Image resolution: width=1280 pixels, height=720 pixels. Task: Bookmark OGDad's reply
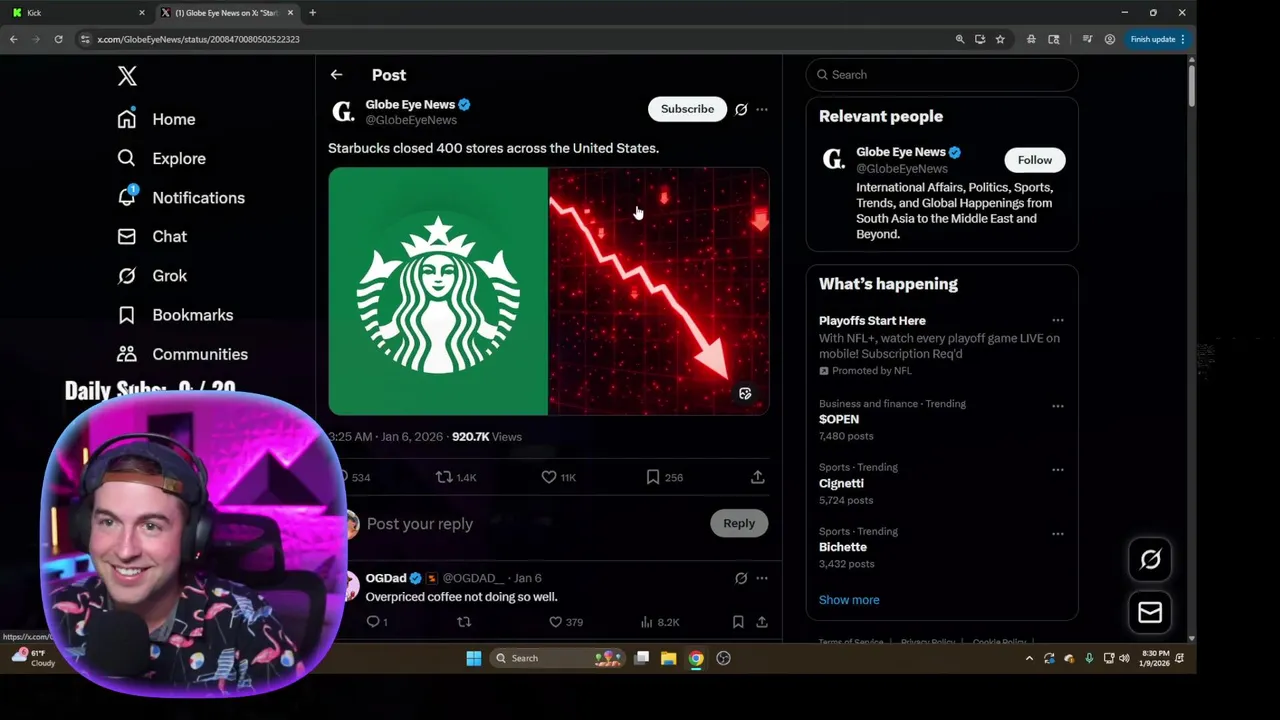pos(738,622)
